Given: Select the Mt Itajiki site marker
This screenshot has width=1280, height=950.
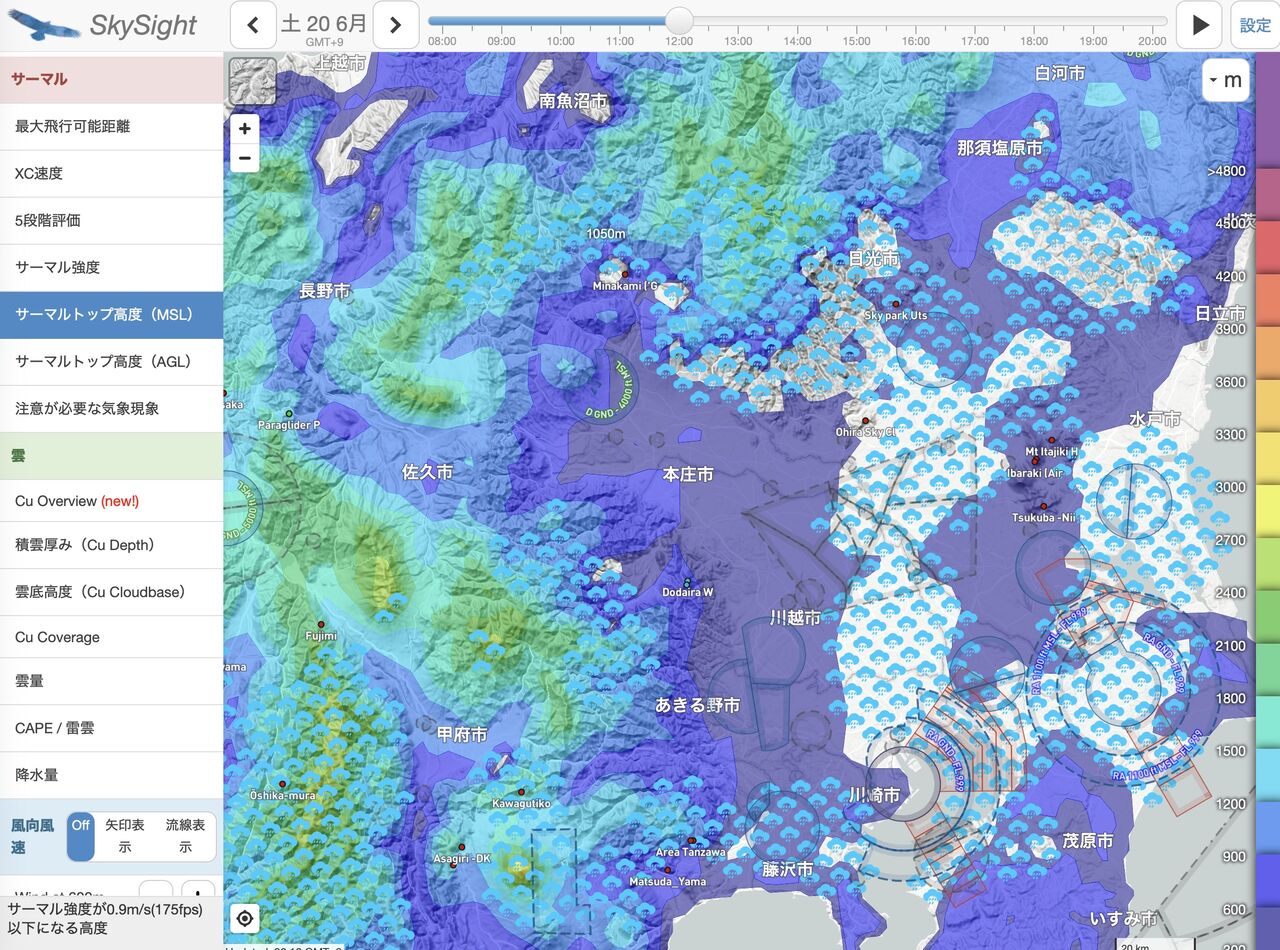Looking at the screenshot, I should 1051,440.
